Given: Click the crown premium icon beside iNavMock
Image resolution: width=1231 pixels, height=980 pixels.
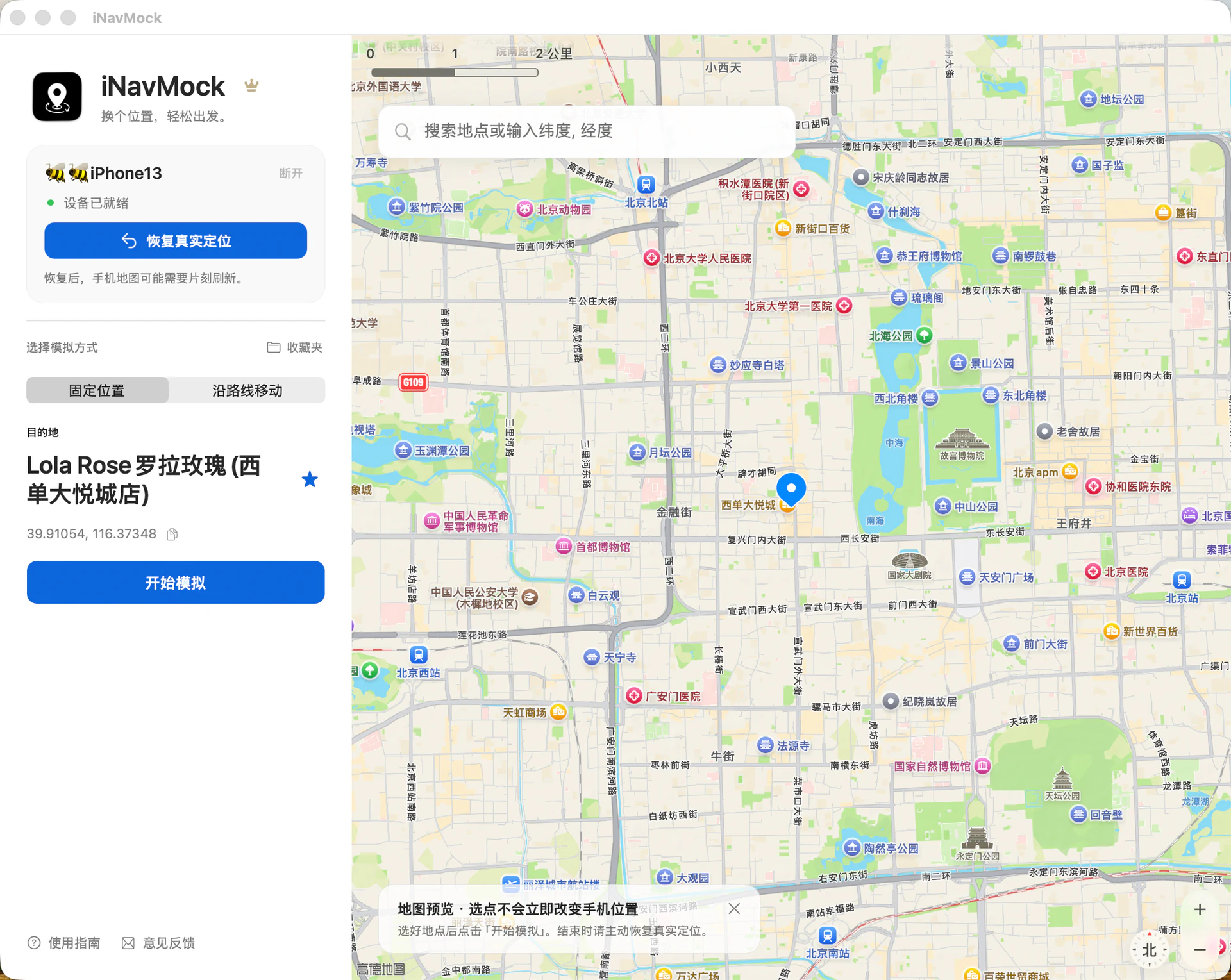Looking at the screenshot, I should (x=251, y=85).
